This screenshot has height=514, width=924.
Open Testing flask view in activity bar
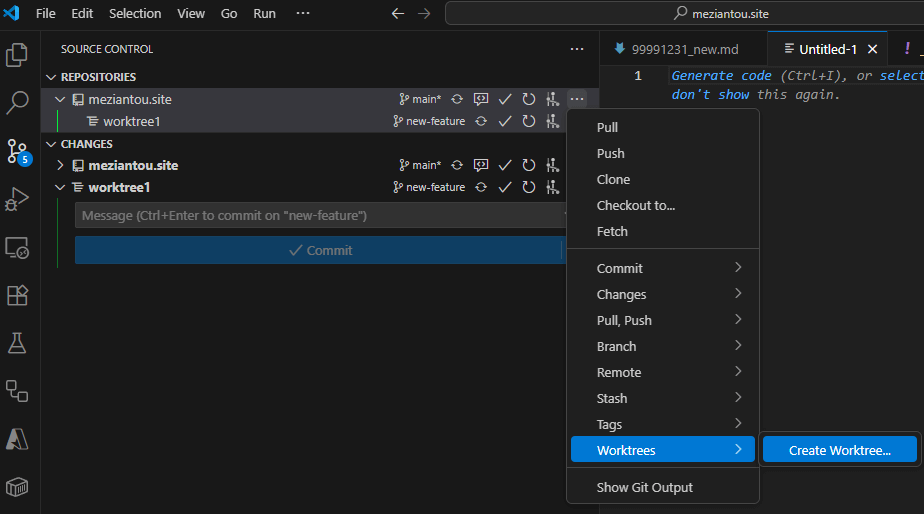(x=16, y=343)
